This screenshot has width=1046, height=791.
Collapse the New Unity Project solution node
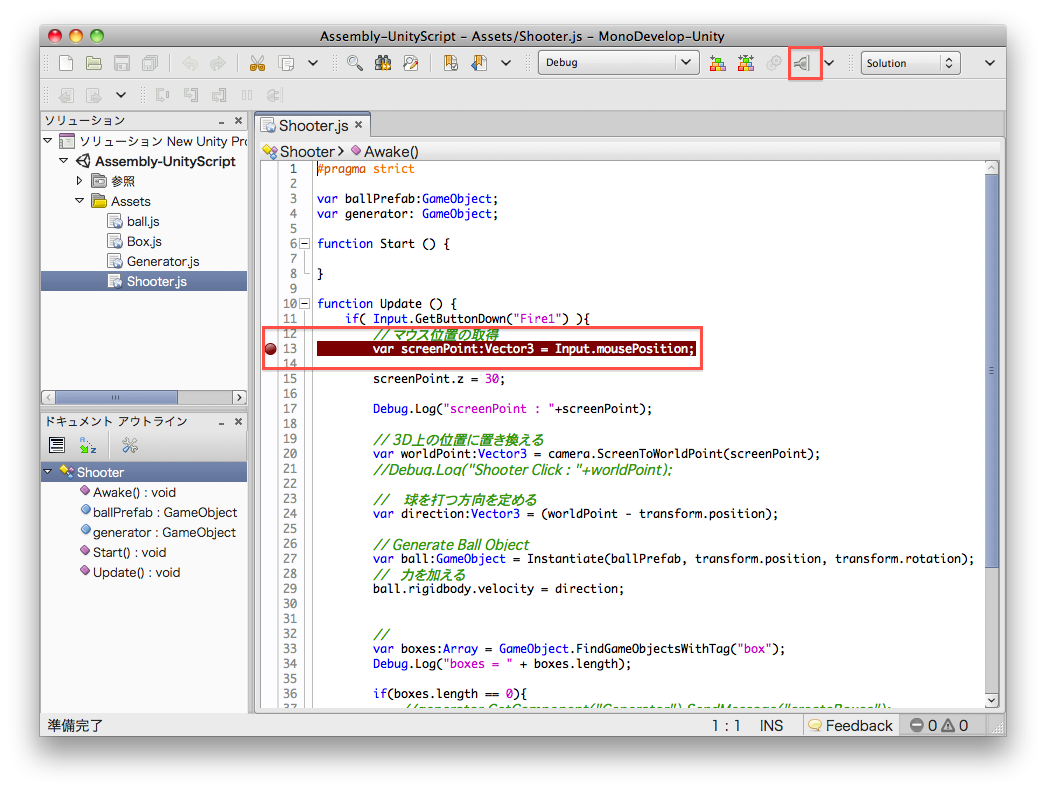pyautogui.click(x=48, y=141)
